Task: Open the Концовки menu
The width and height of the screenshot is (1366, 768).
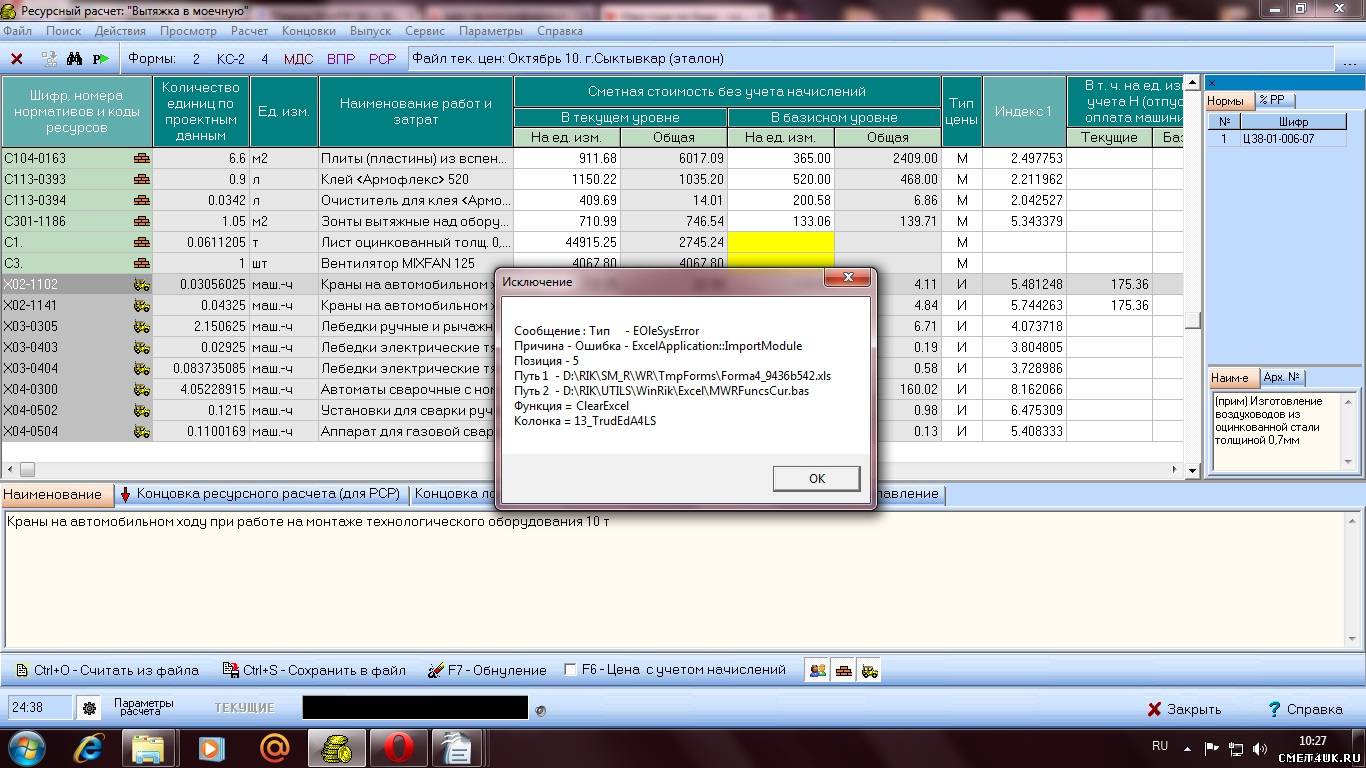Action: point(309,31)
